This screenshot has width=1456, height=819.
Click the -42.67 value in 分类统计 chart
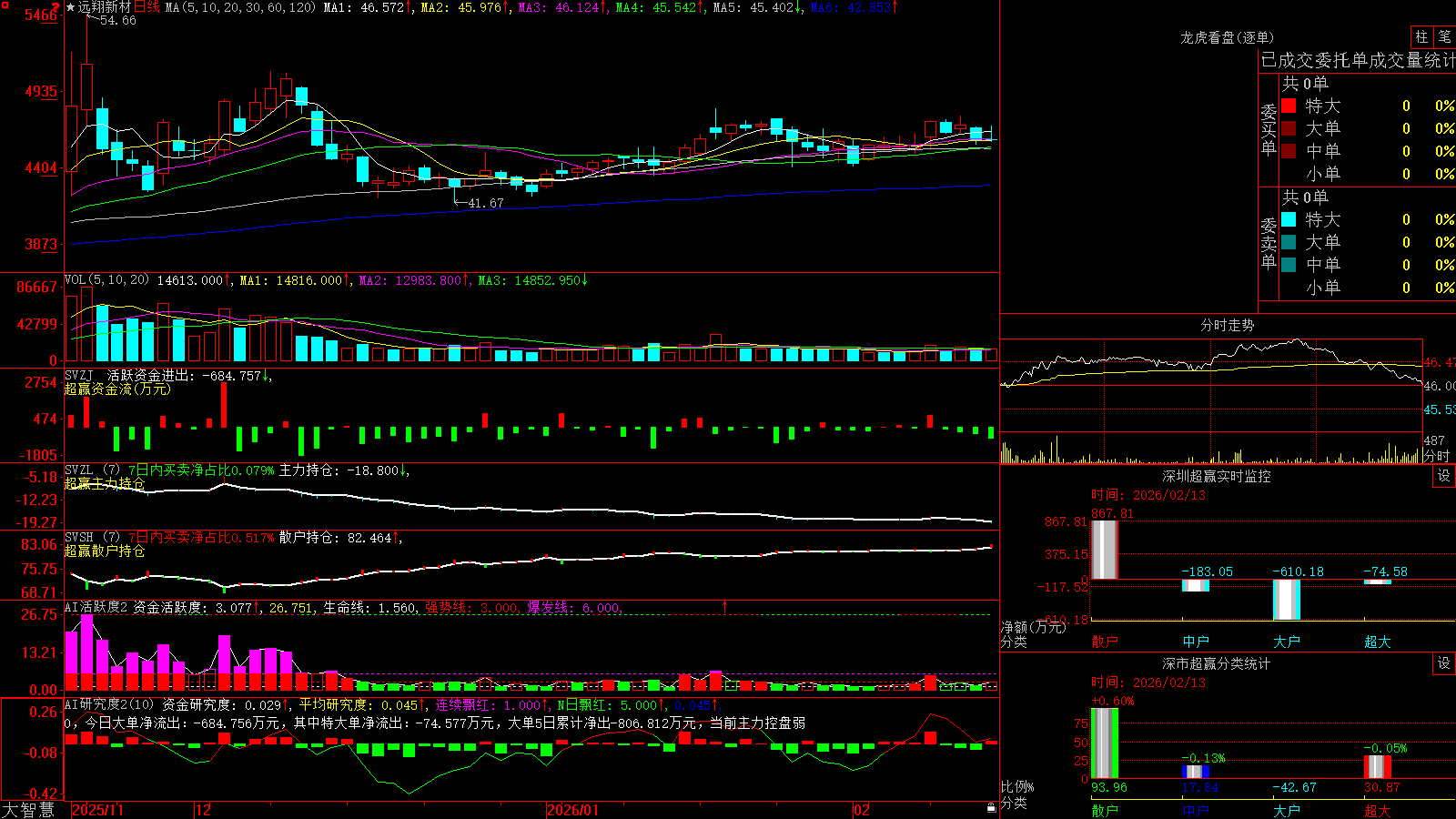1294,787
